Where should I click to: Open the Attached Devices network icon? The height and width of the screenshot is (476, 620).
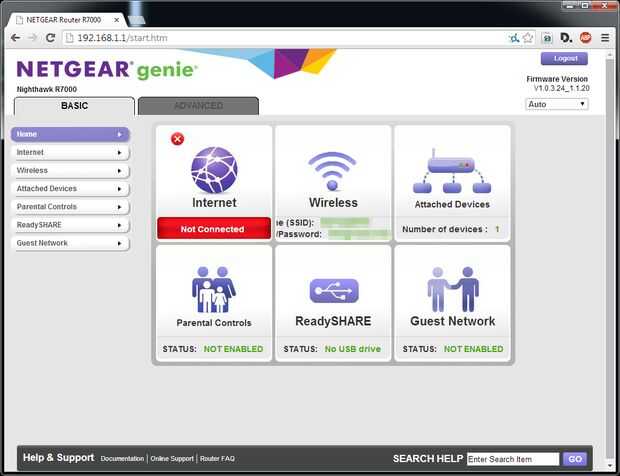click(x=452, y=171)
